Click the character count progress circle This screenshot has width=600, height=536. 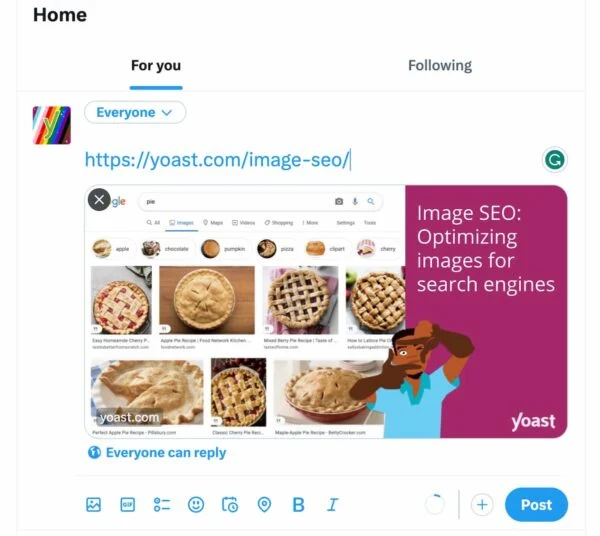tap(434, 505)
